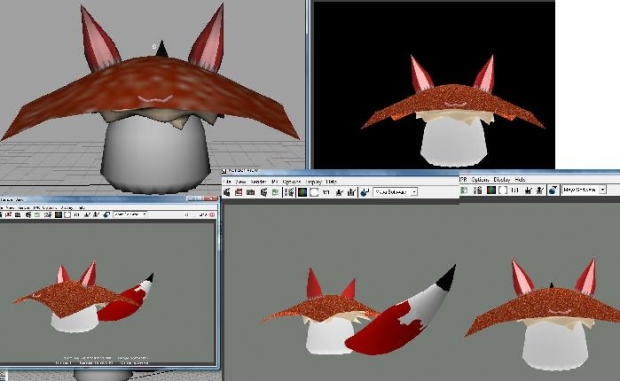Click renderer dropdown arrow in right Render View
620x381 pixels.
[603, 190]
